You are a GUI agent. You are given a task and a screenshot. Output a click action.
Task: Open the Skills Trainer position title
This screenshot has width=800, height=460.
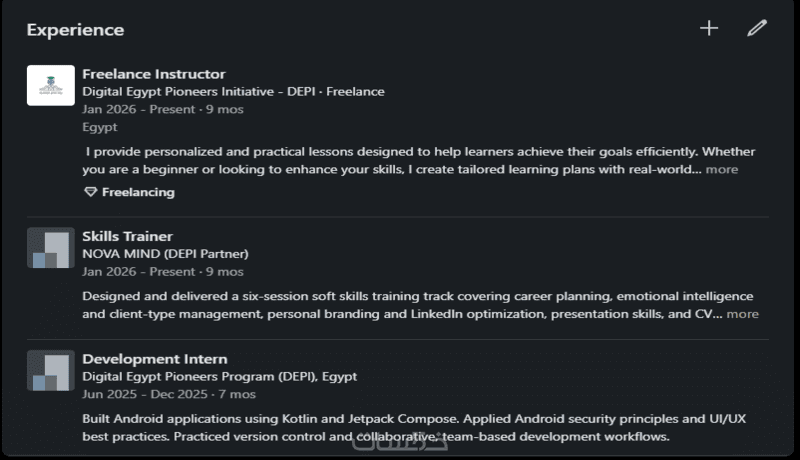tap(128, 236)
